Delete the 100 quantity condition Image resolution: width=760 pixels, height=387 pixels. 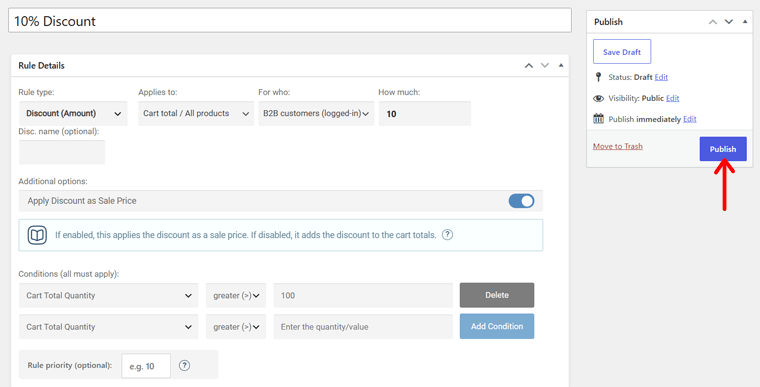(497, 295)
